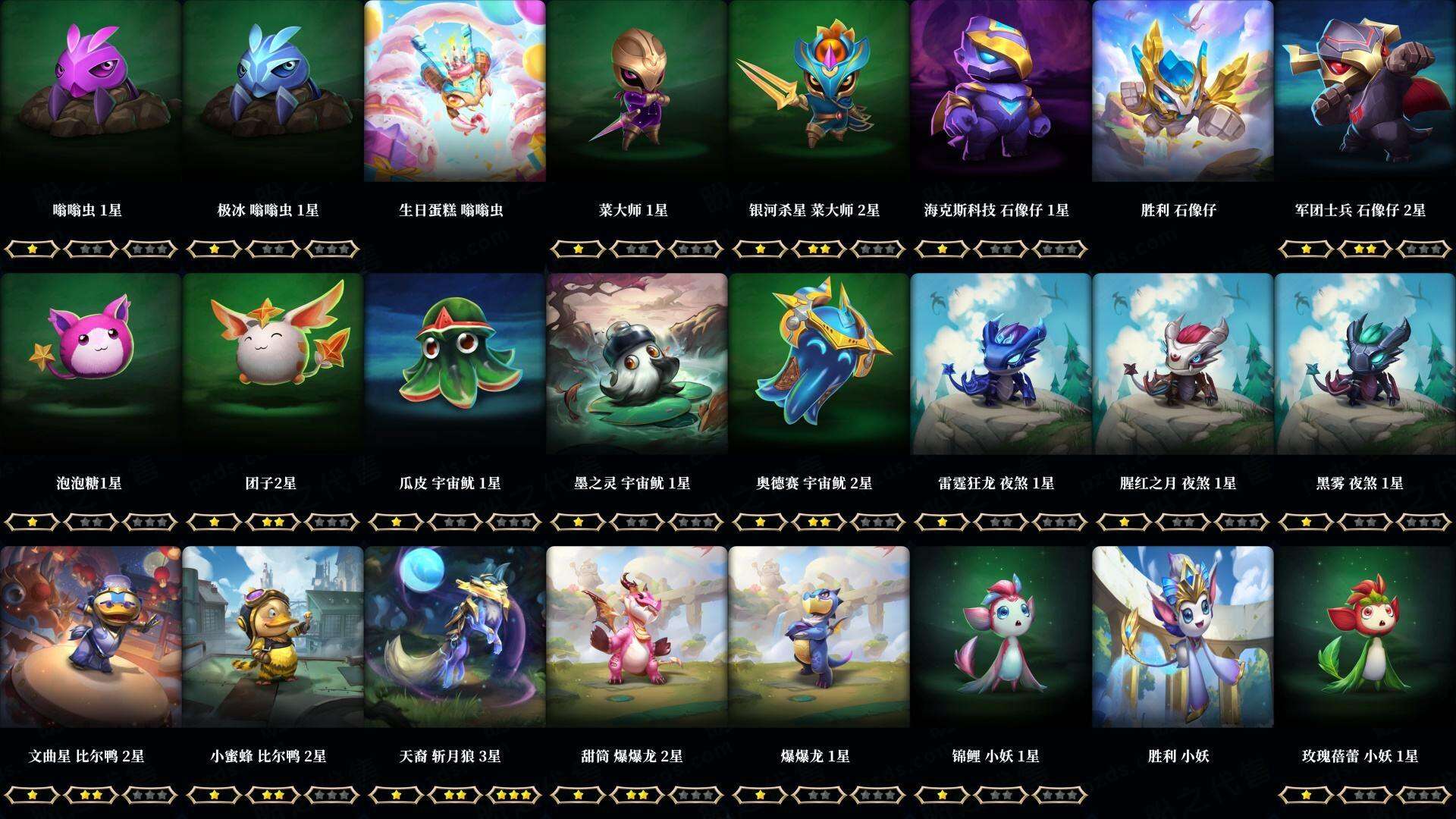
Task: Select the 胜利 石像仔 golden winged portrait
Action: pos(1183,91)
